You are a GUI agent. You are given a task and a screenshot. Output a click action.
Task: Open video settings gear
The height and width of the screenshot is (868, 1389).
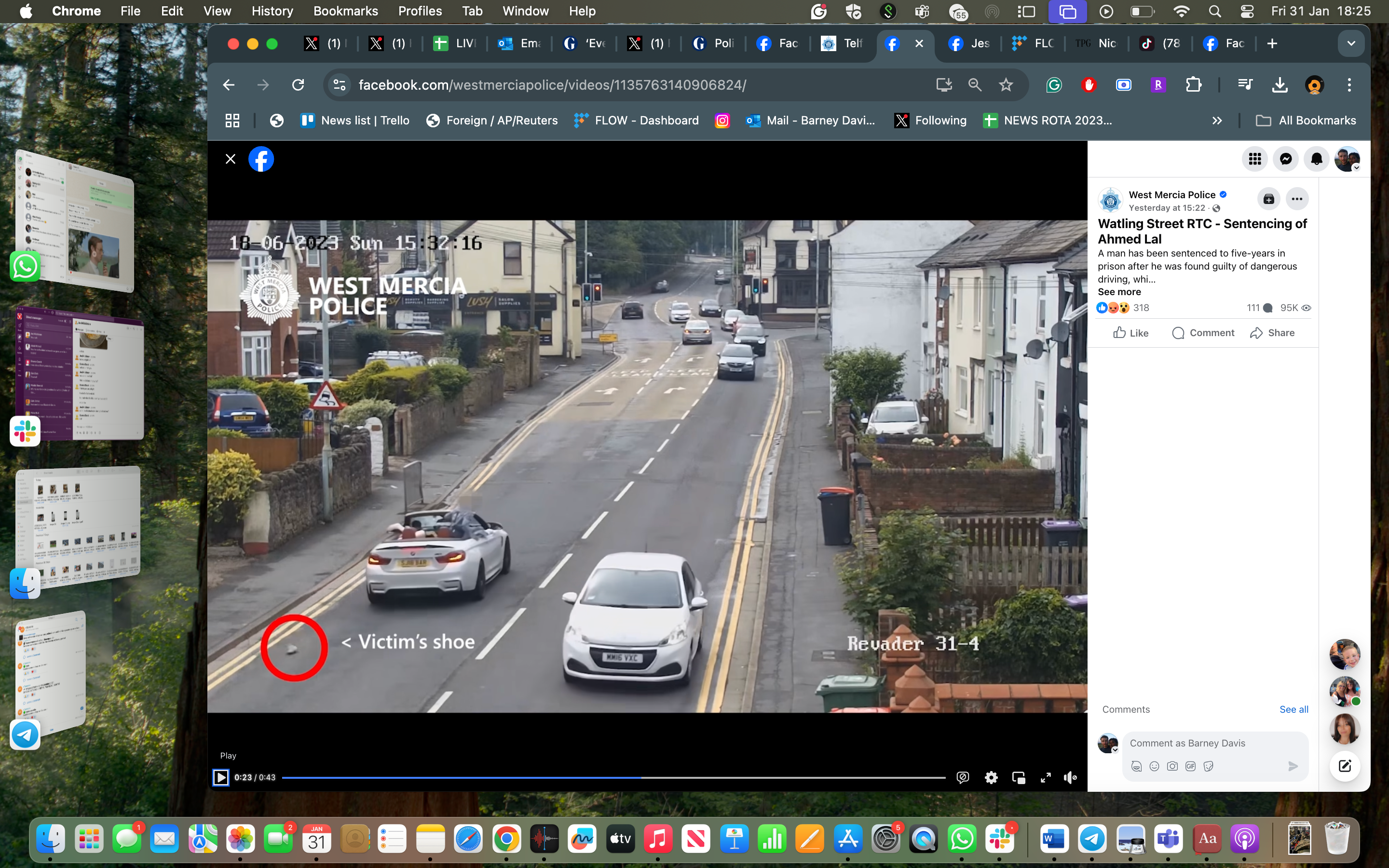point(991,777)
